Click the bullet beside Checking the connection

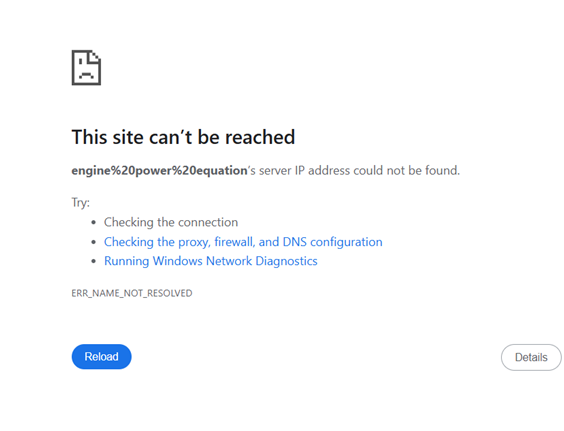click(x=94, y=222)
